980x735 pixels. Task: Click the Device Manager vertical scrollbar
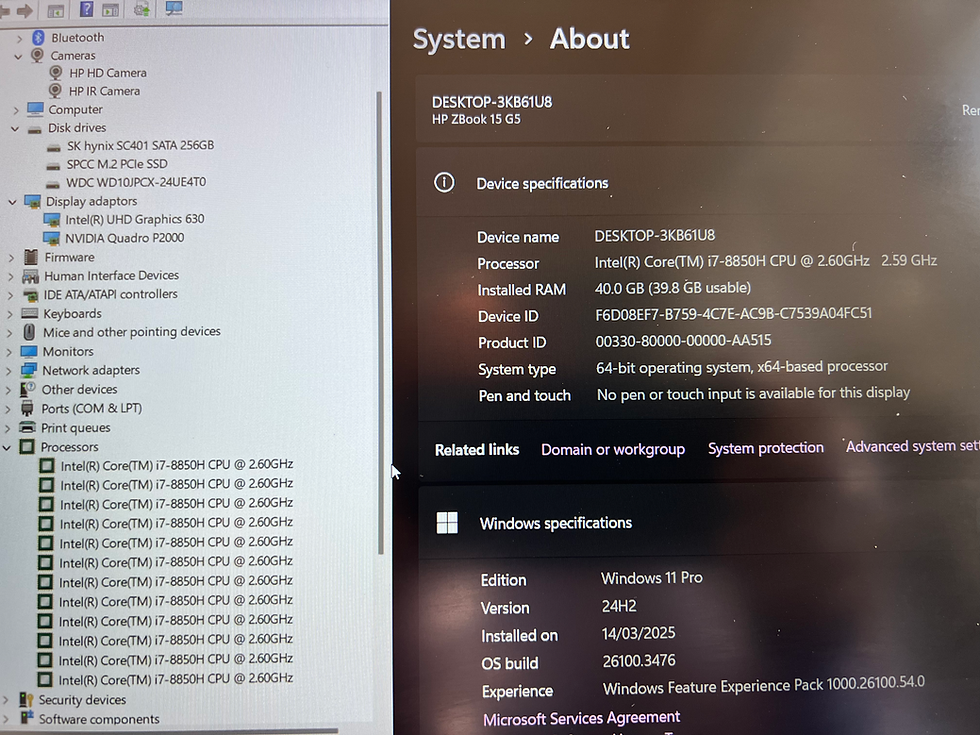point(380,322)
